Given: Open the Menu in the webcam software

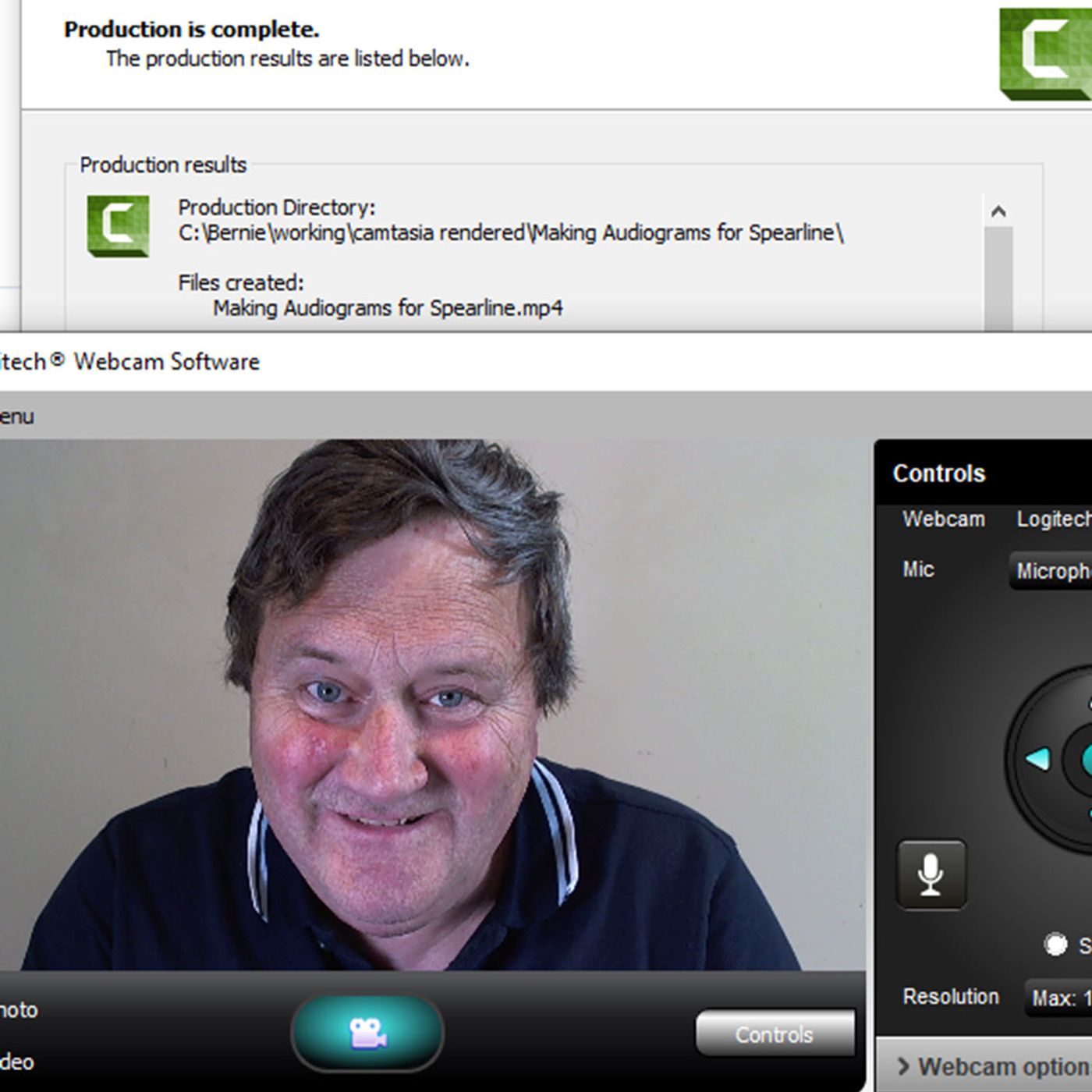Looking at the screenshot, I should [x=16, y=417].
